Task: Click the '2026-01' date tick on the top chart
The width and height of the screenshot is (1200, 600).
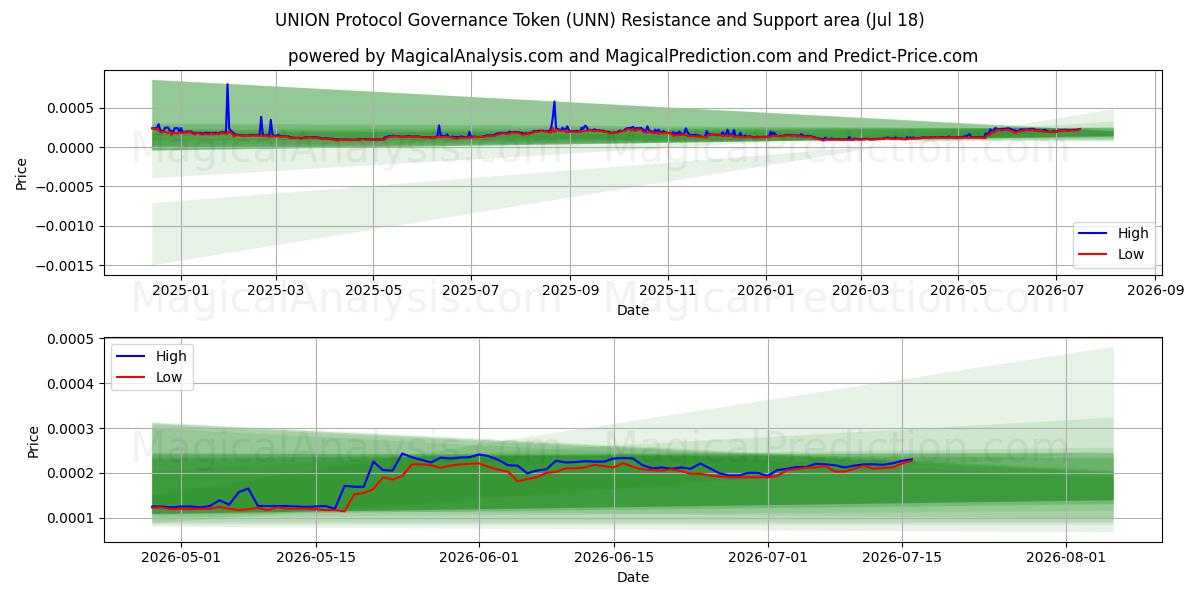Action: pos(765,291)
